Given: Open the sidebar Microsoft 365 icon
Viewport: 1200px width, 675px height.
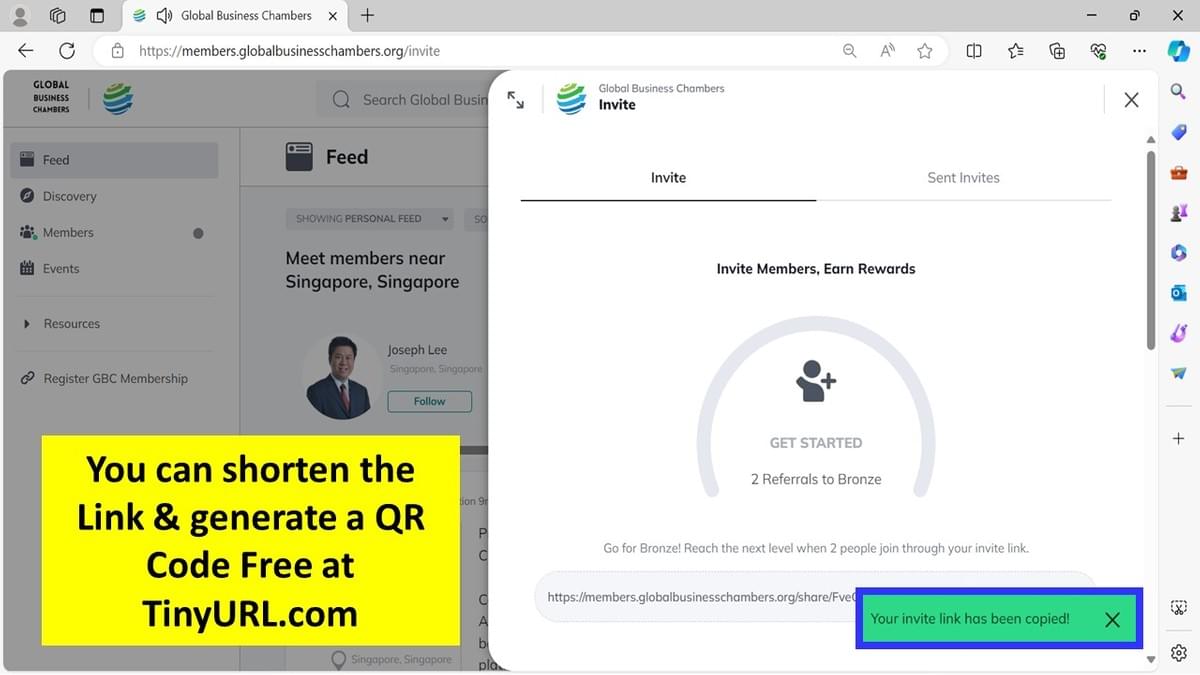Looking at the screenshot, I should (1178, 253).
